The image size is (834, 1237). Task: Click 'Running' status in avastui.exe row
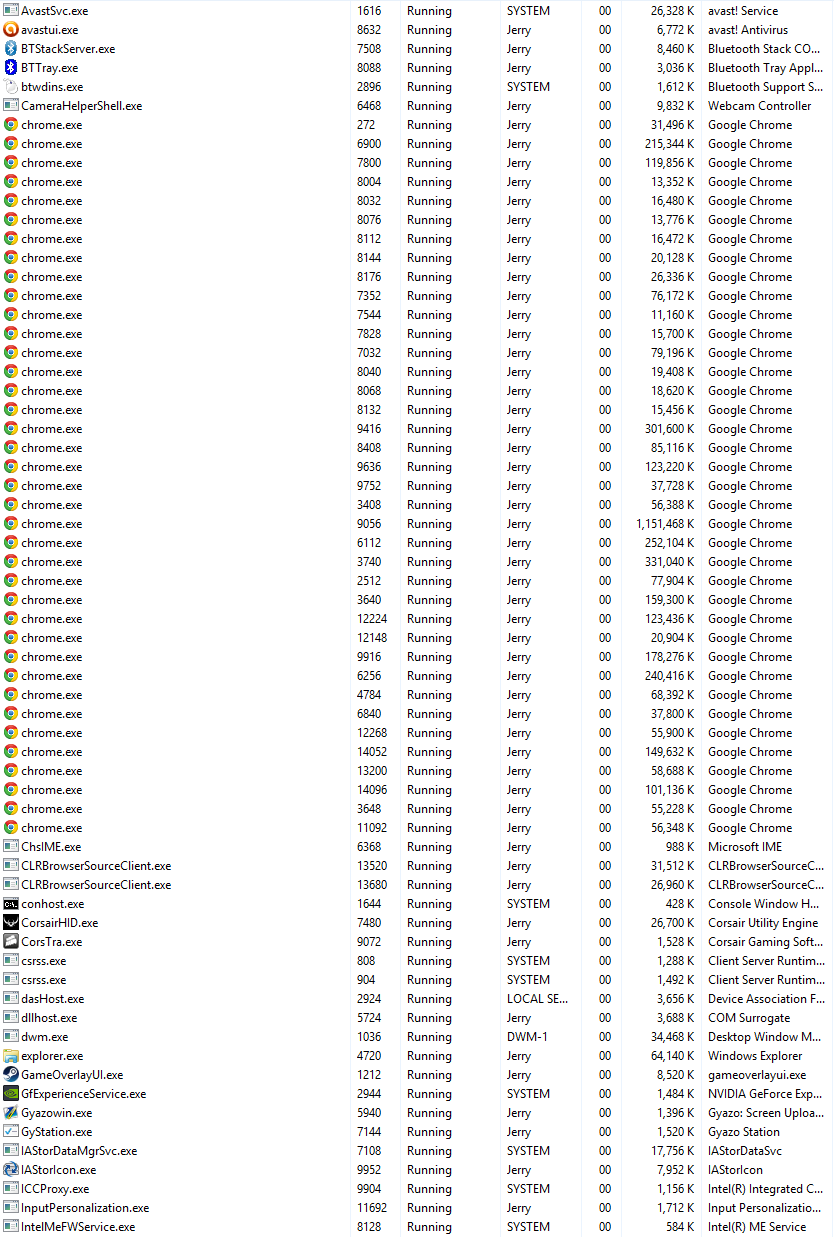[429, 30]
